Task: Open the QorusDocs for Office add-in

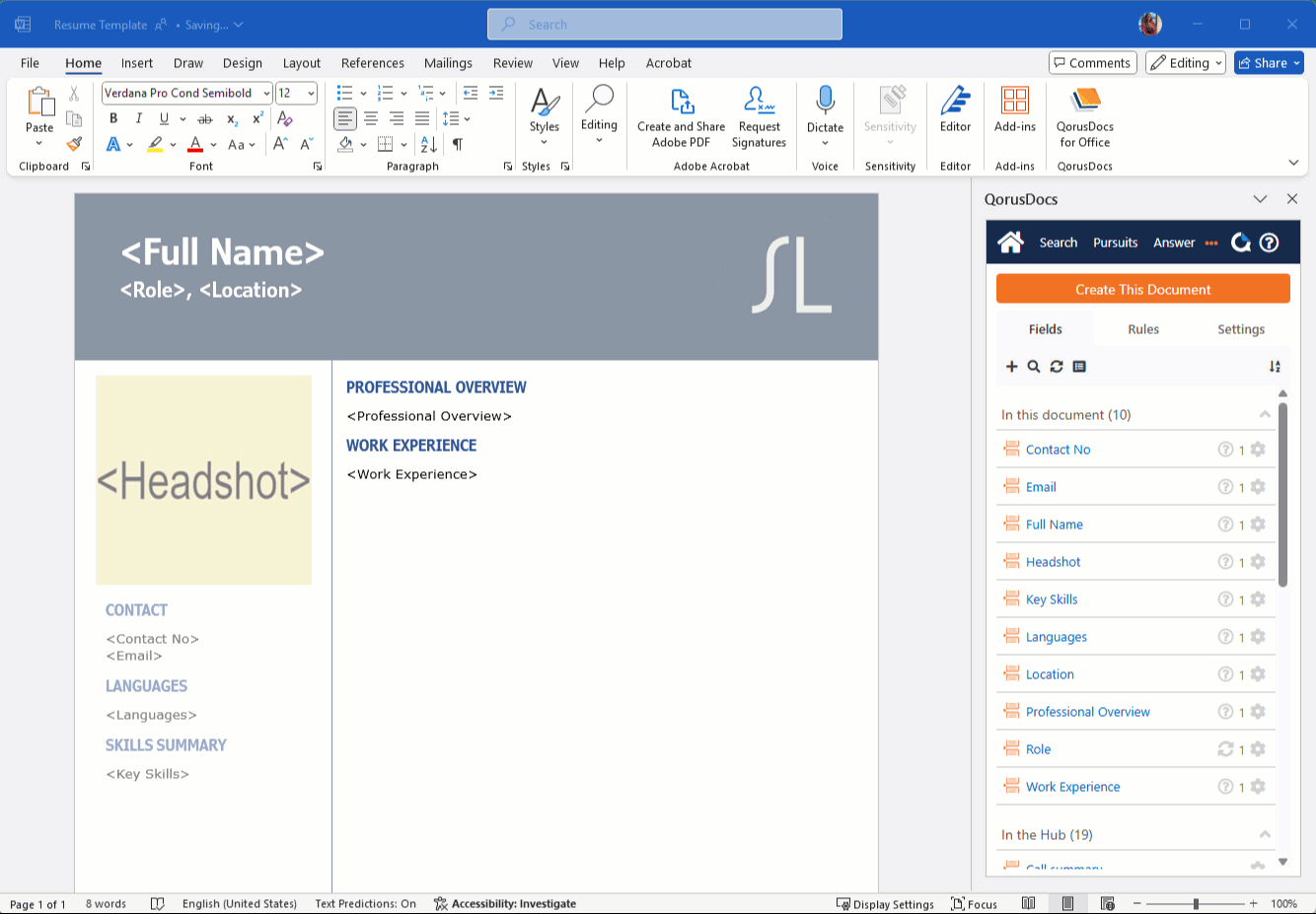Action: pos(1084,116)
